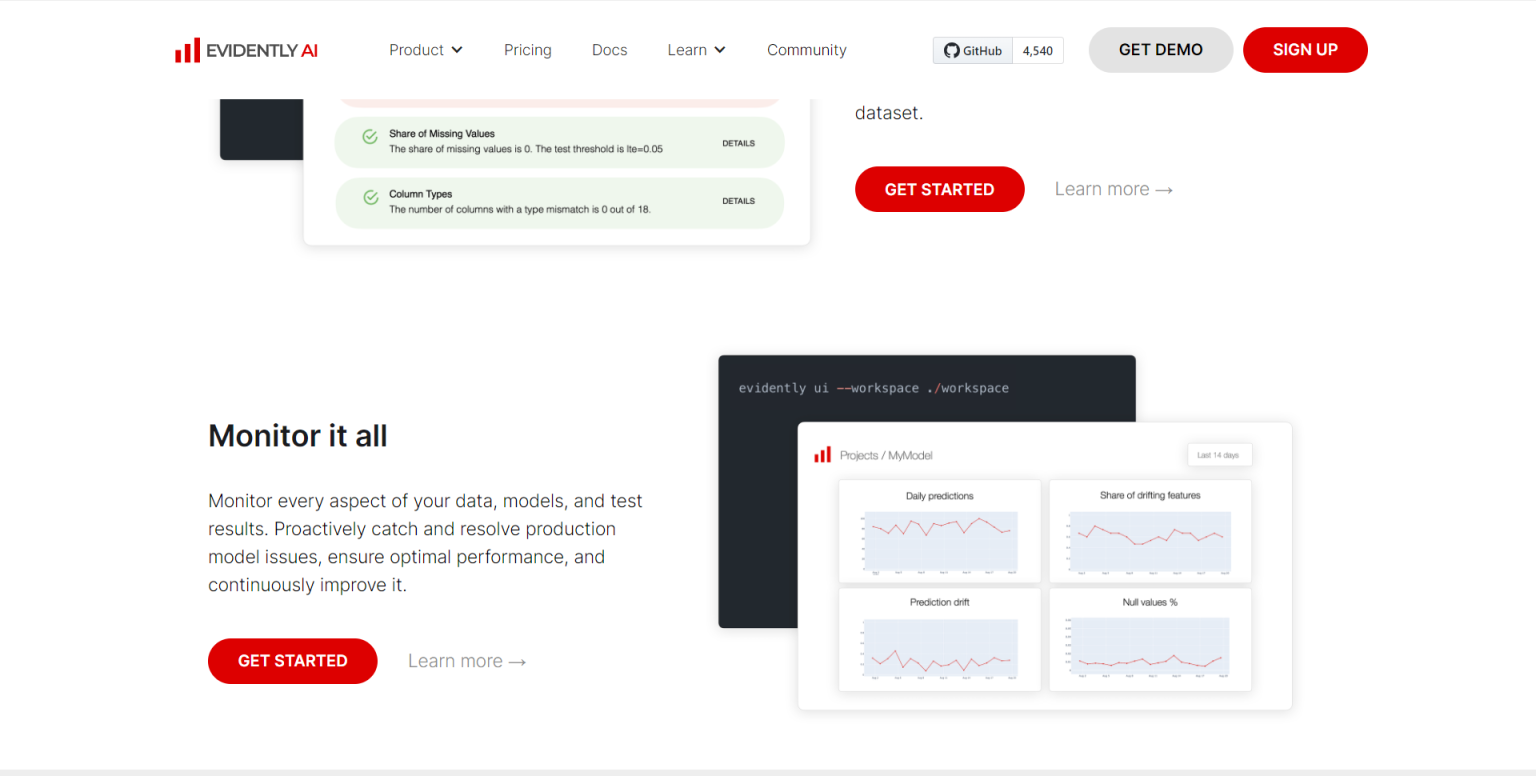Image resolution: width=1536 pixels, height=776 pixels.
Task: Click the upper GET STARTED button
Action: 940,189
